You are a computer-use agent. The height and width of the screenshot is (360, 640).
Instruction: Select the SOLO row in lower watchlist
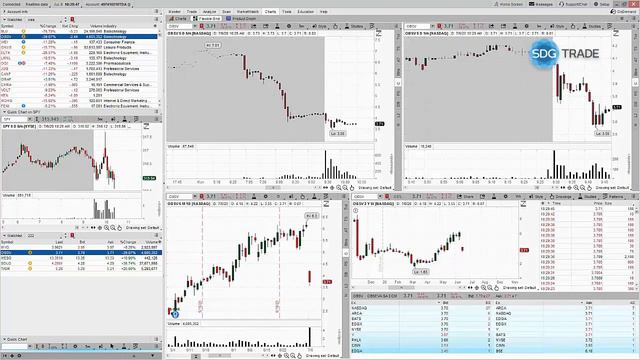[81, 263]
